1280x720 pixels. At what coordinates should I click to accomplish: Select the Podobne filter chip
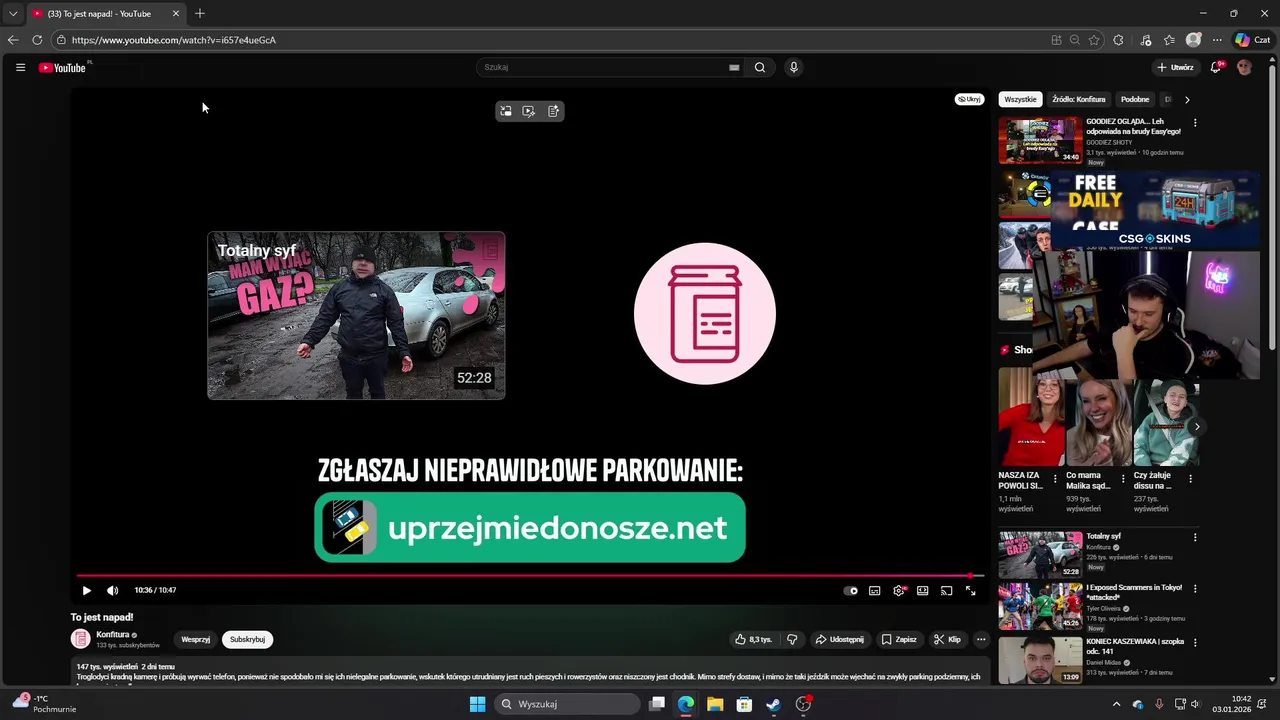coord(1135,99)
